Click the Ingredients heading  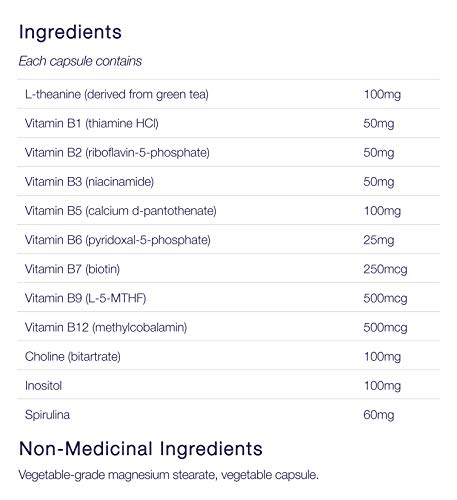[70, 33]
